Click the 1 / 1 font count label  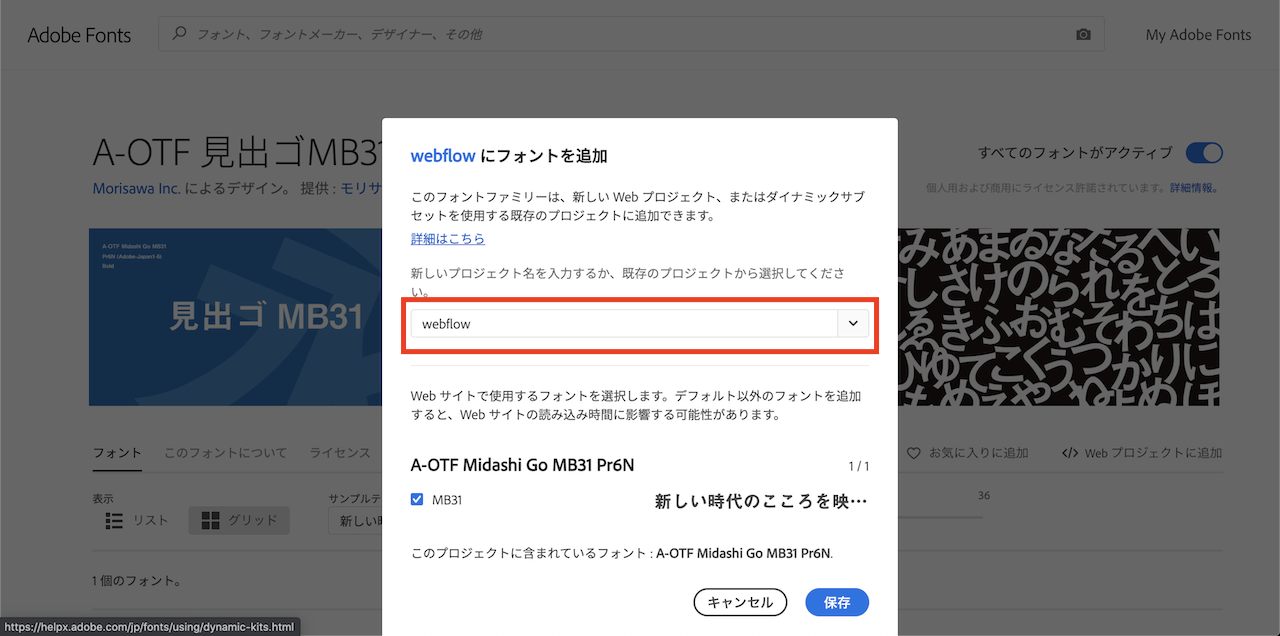[x=859, y=467]
